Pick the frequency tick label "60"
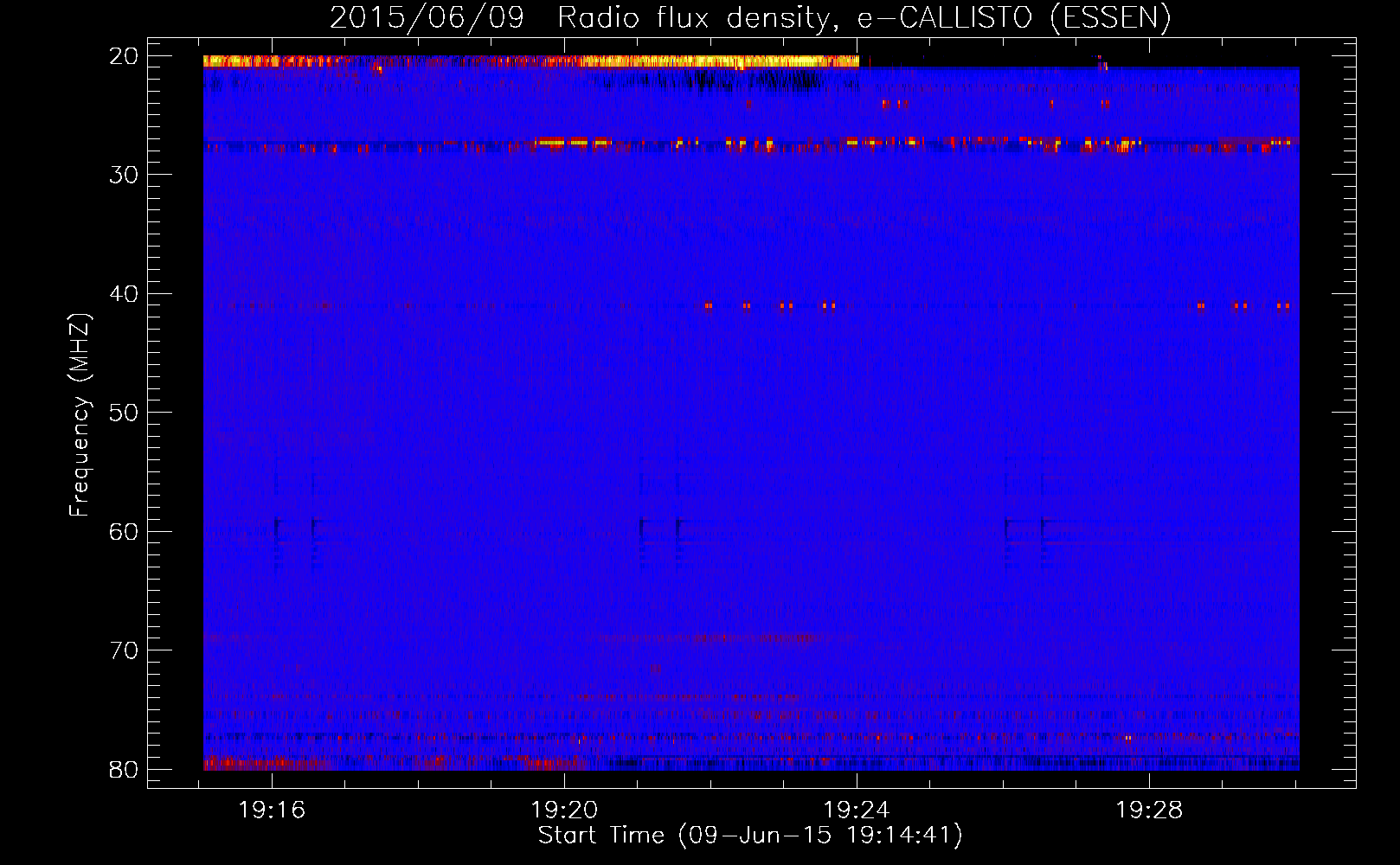1400x865 pixels. click(125, 532)
